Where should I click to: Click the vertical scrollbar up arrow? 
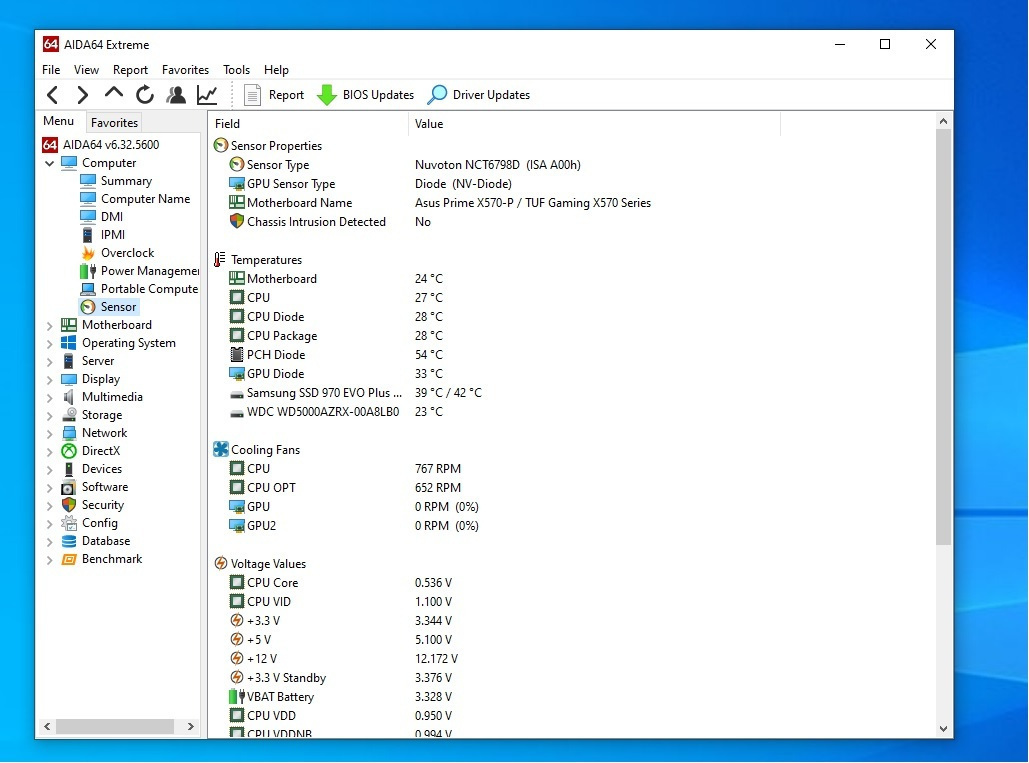coord(943,121)
